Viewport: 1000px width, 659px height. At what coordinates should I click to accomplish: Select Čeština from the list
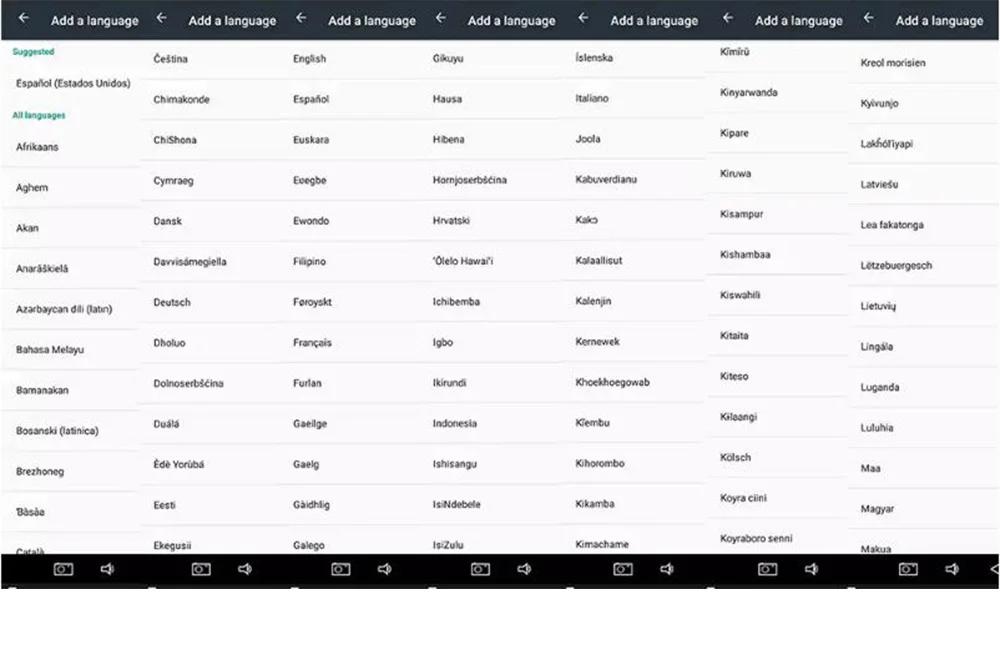[210, 59]
